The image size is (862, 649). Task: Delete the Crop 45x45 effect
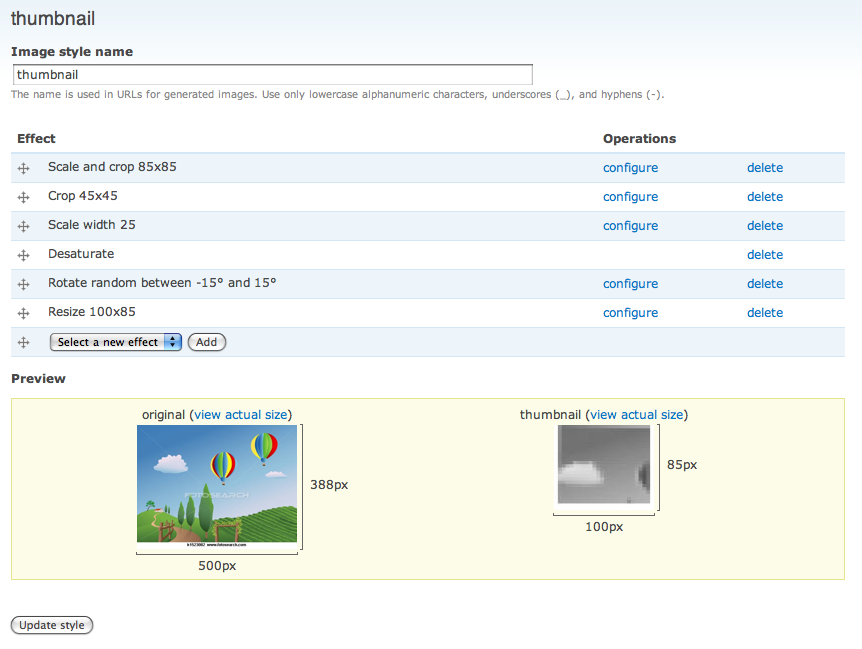tap(765, 196)
